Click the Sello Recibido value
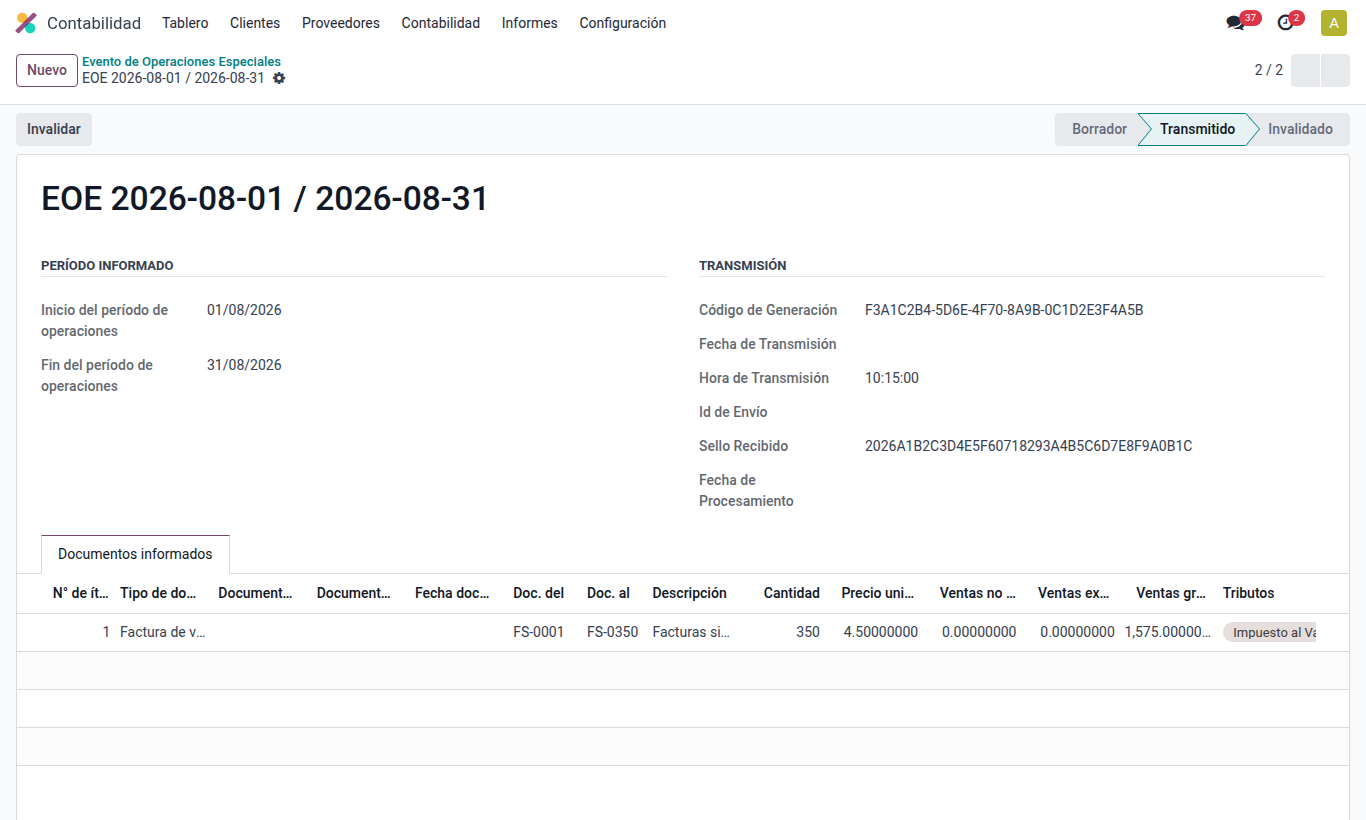The width and height of the screenshot is (1366, 820). (x=1028, y=446)
